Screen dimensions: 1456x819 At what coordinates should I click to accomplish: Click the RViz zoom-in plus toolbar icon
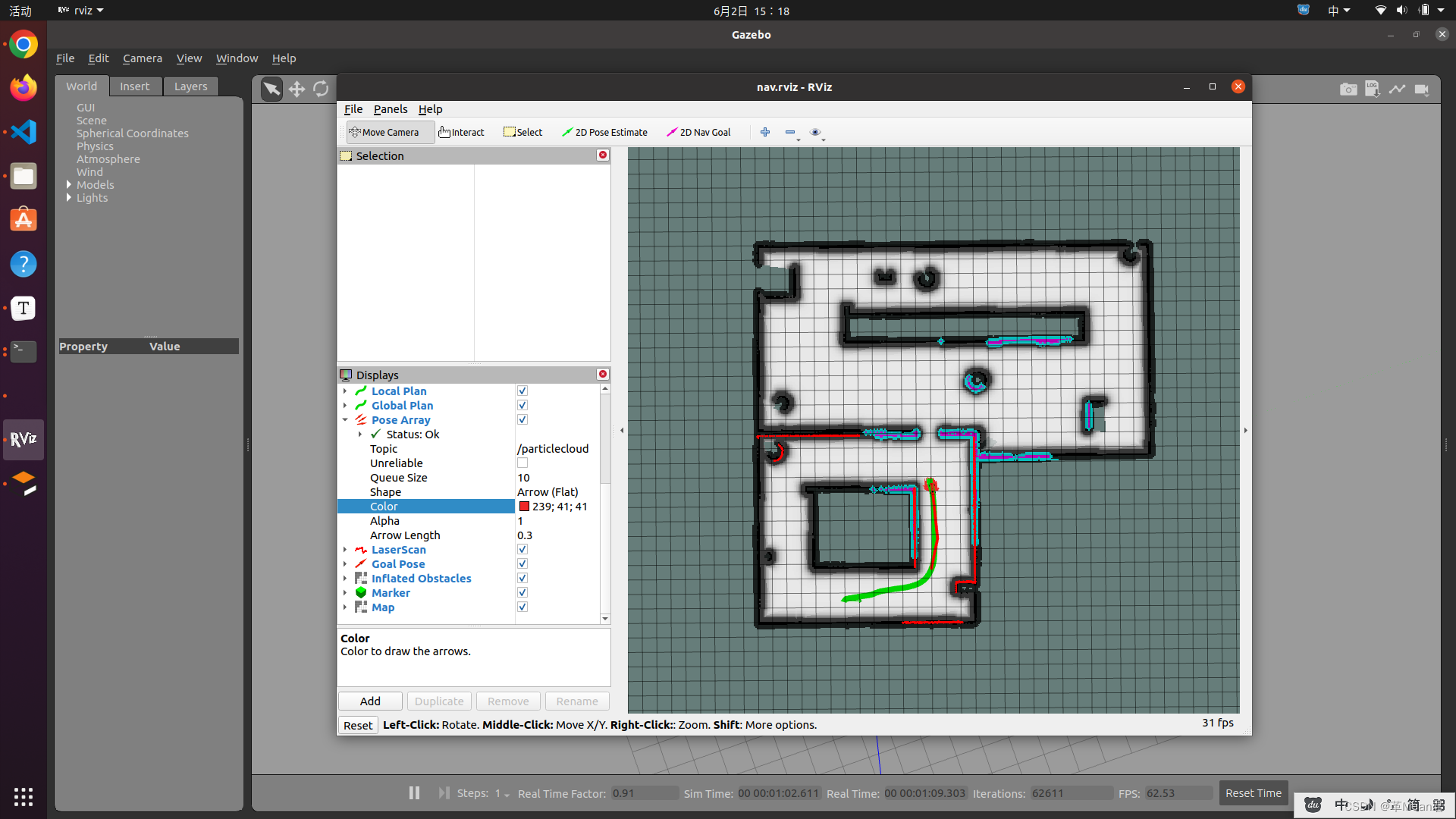pyautogui.click(x=765, y=132)
